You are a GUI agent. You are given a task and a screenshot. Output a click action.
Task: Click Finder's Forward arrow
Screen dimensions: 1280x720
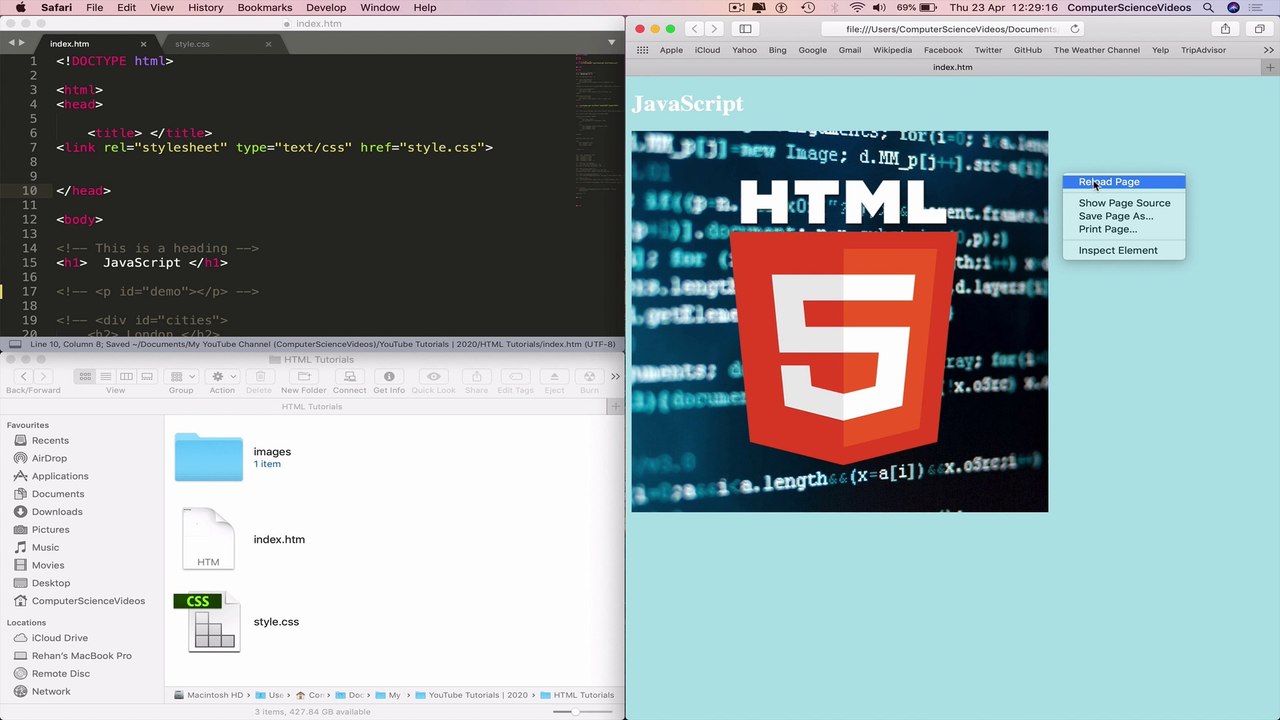coord(43,376)
